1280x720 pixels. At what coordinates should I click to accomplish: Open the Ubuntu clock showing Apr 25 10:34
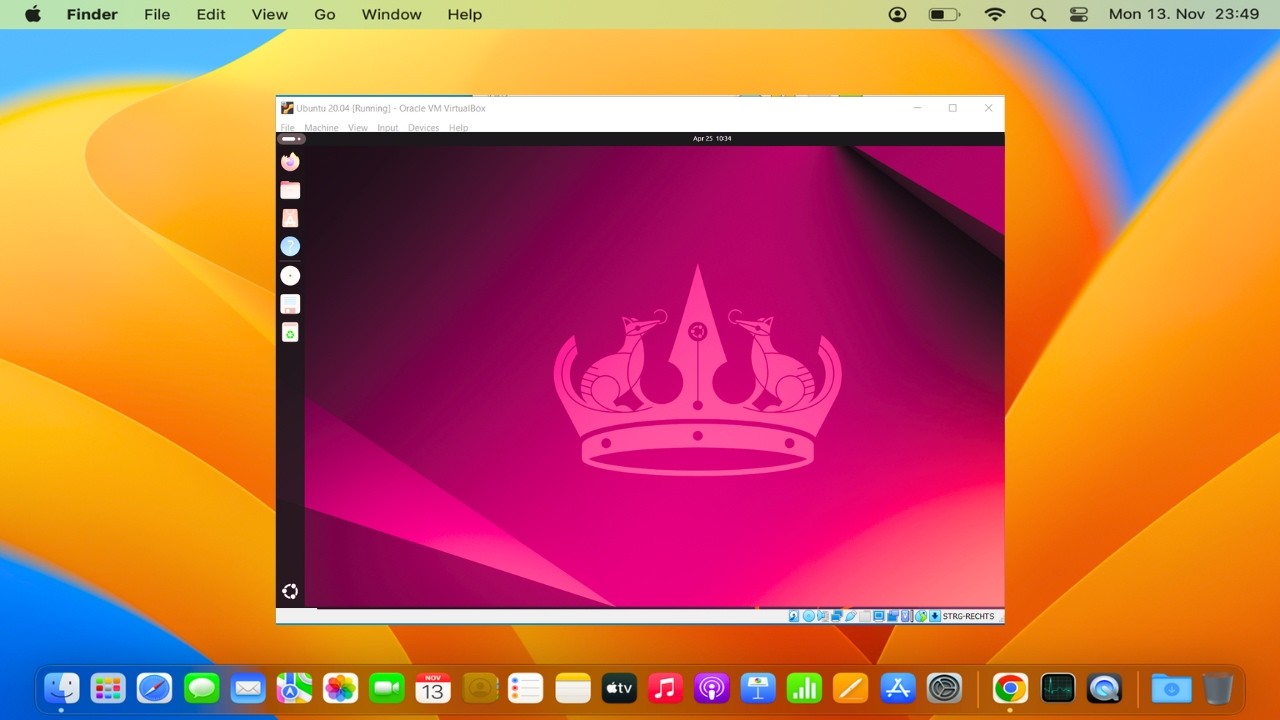click(x=712, y=139)
